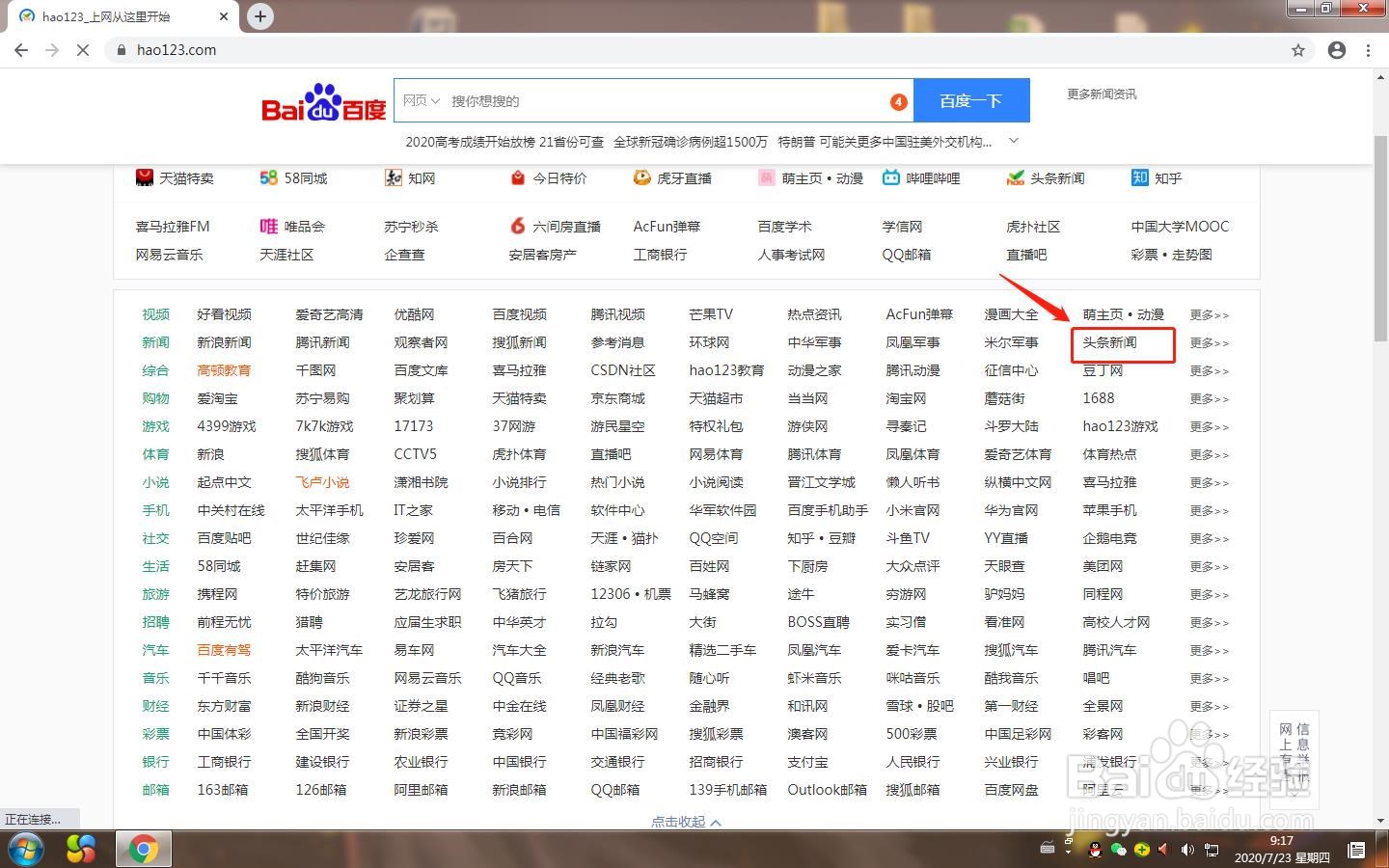Open 知乎 icon link

point(1139,177)
